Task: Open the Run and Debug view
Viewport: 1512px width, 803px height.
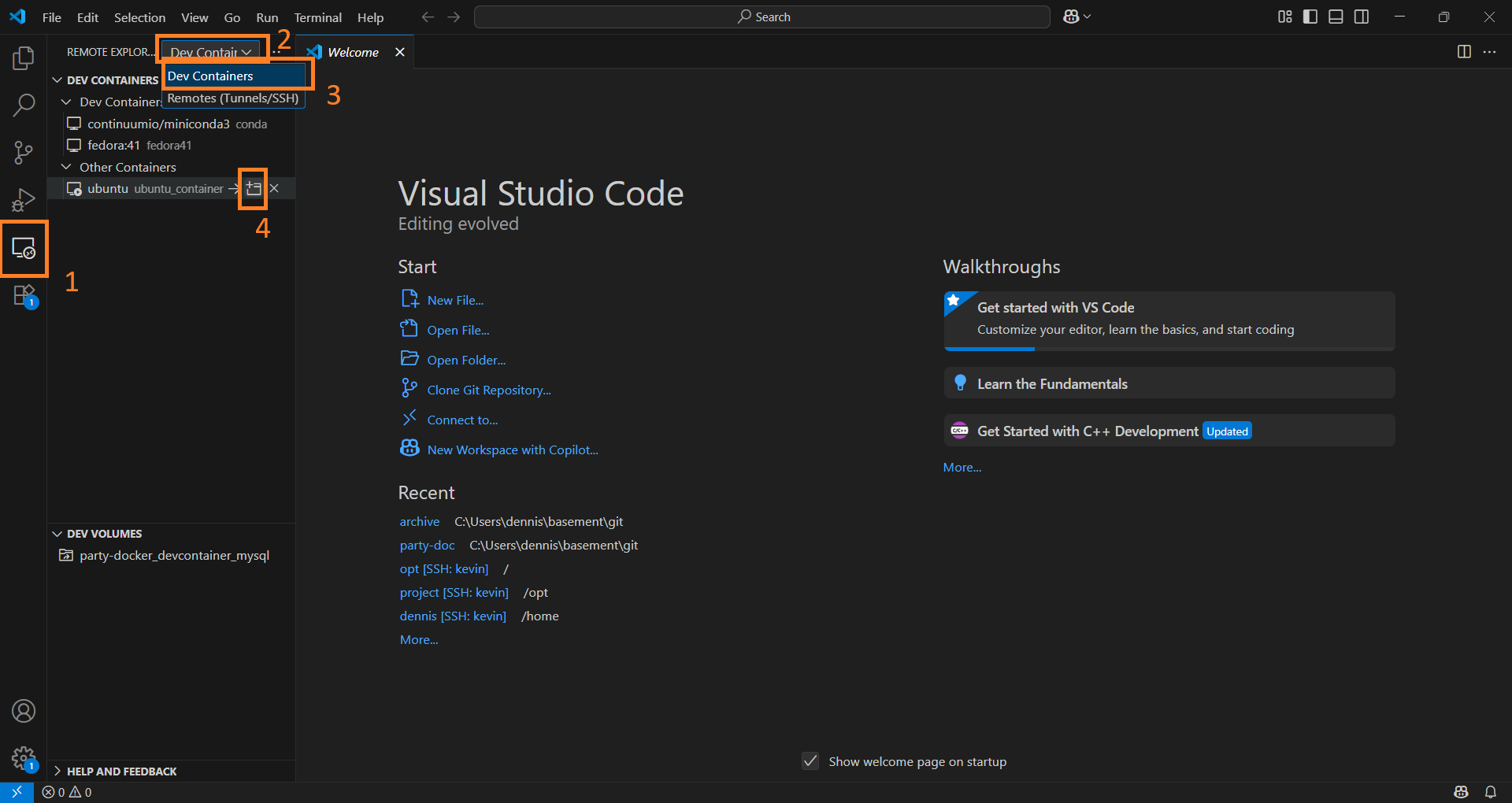Action: (x=24, y=199)
